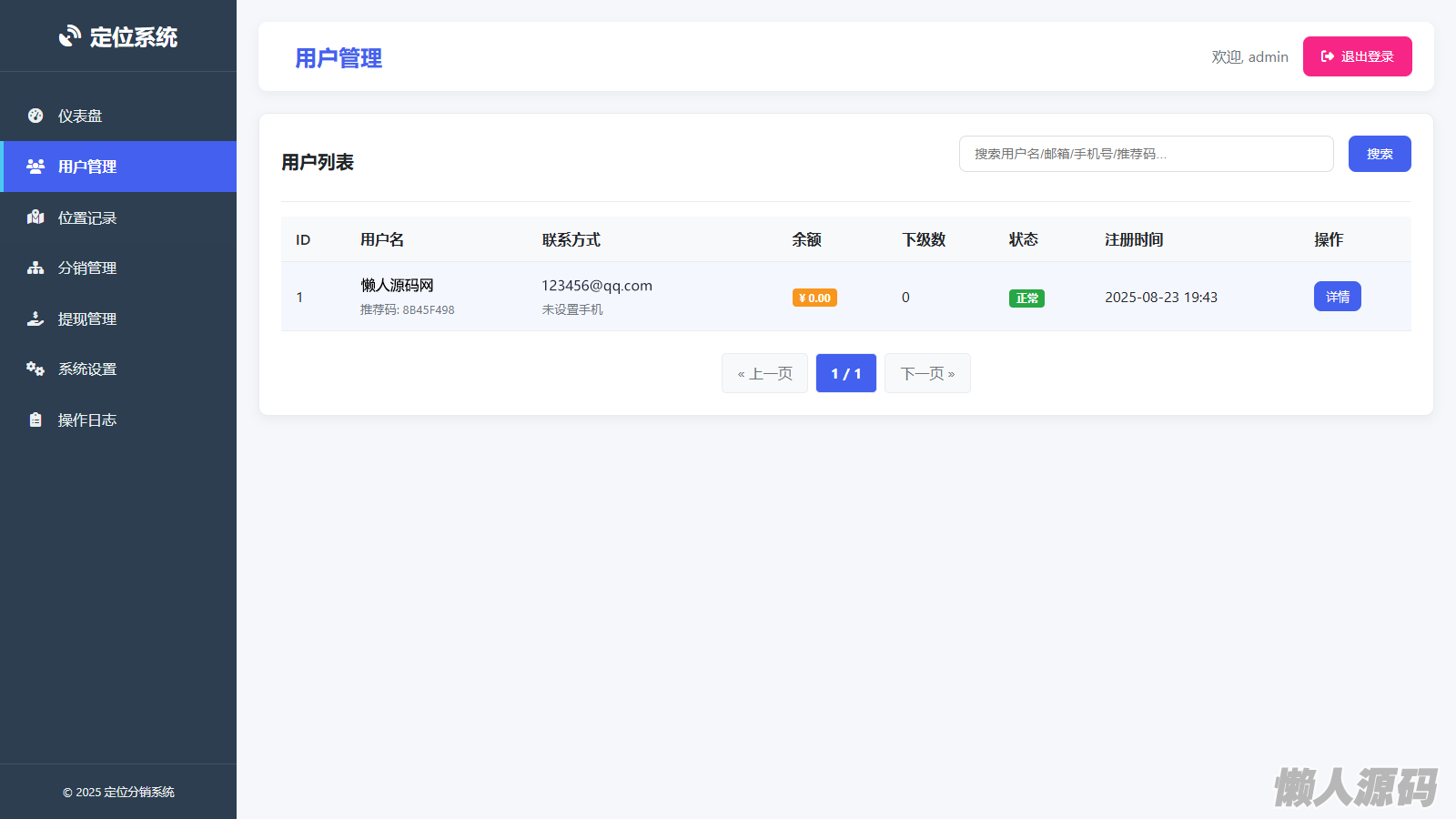Click the withdrawal hand icon in sidebar
This screenshot has height=819, width=1456.
click(35, 318)
